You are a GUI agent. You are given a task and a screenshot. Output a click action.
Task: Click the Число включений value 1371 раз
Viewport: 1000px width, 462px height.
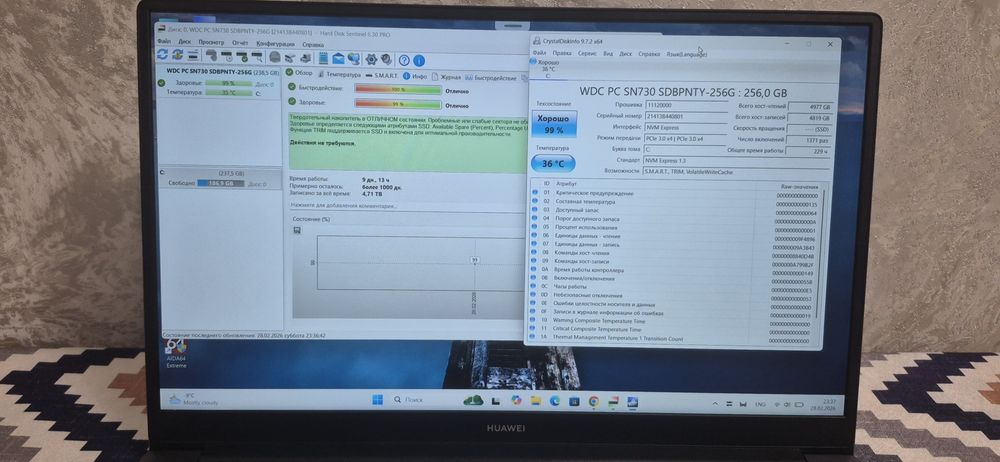click(810, 140)
